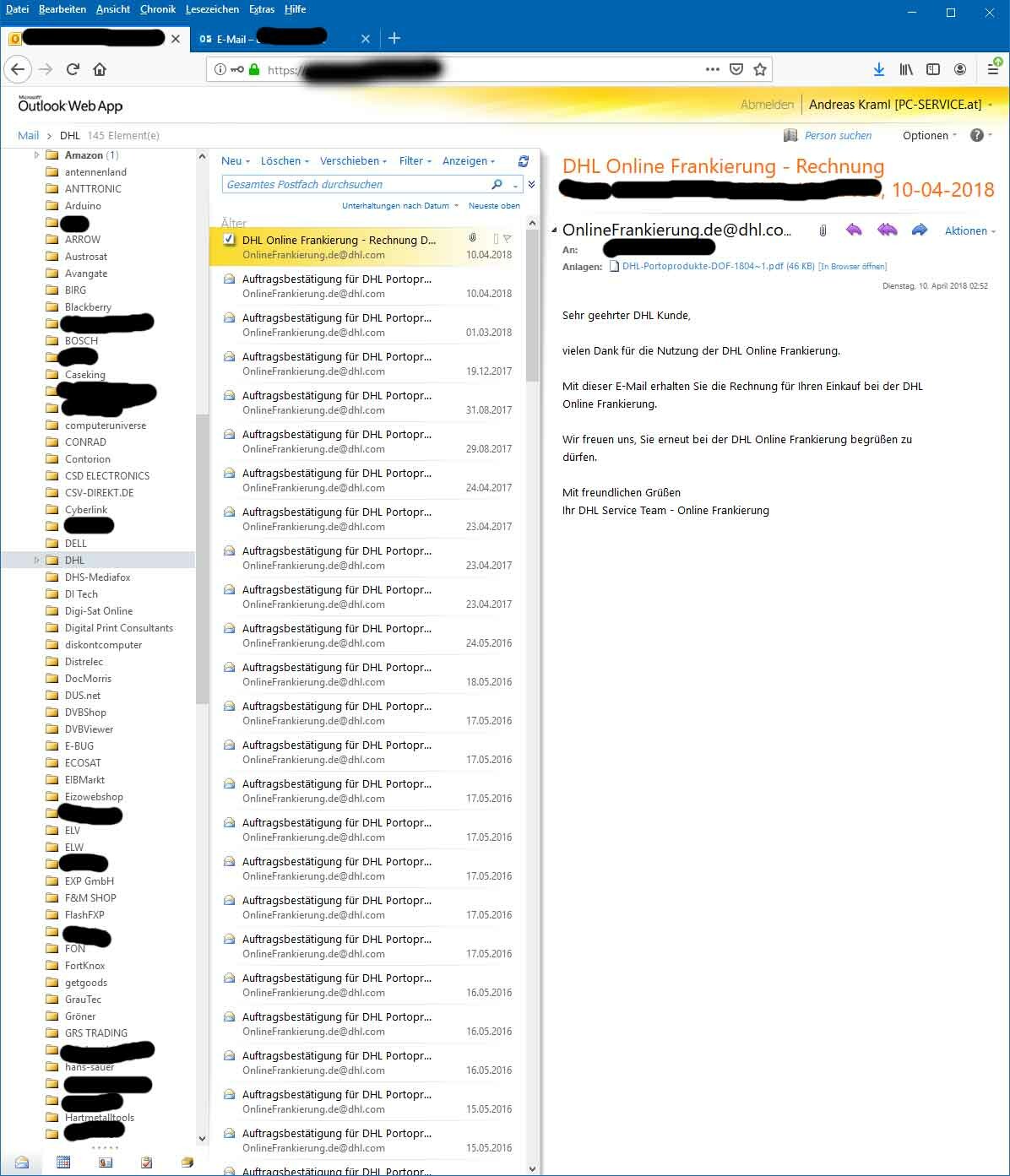
Task: Click the folder pane vertical scrollbar
Action: tap(202, 559)
